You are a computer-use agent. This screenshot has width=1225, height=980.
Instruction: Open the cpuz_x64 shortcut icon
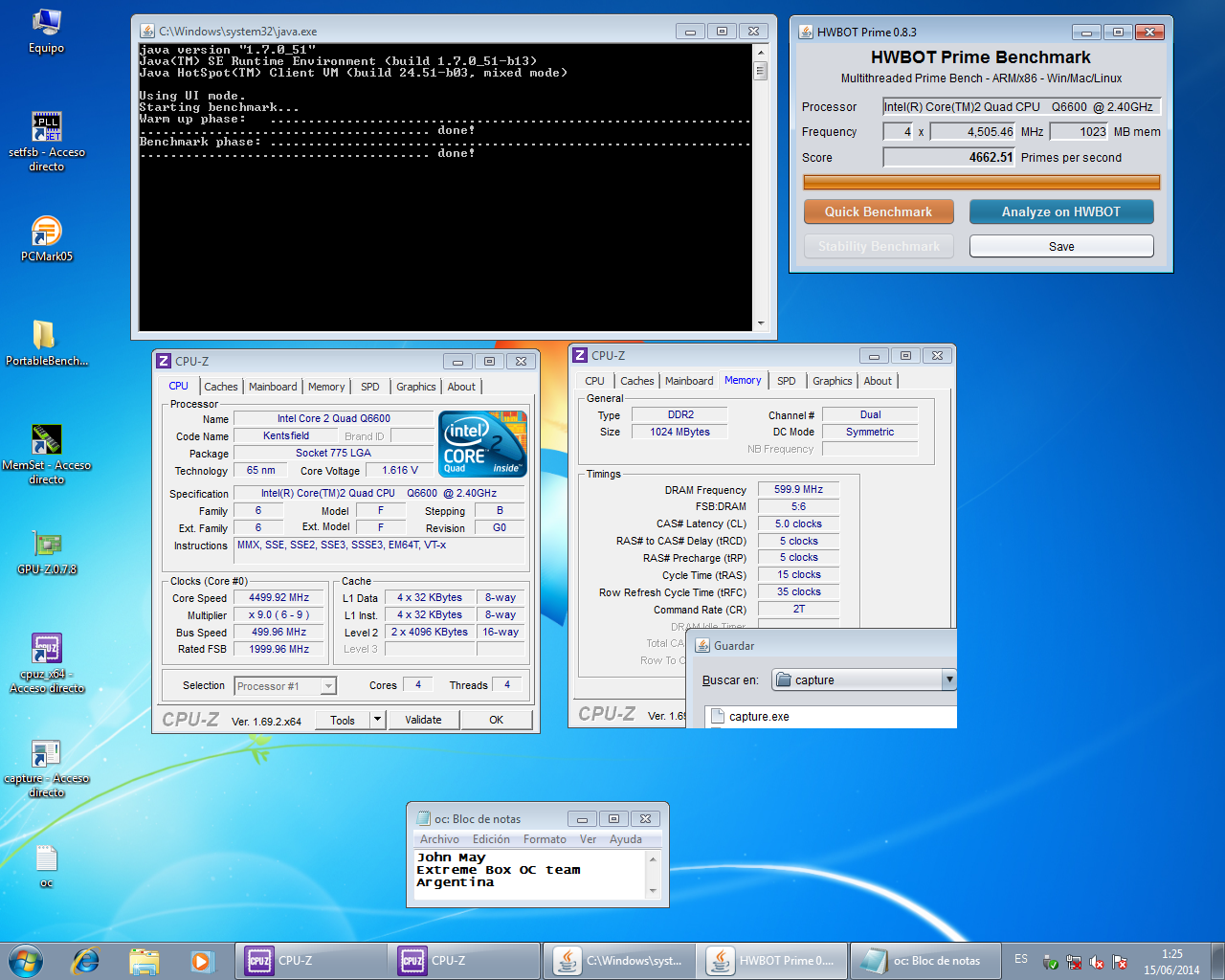pyautogui.click(x=46, y=649)
